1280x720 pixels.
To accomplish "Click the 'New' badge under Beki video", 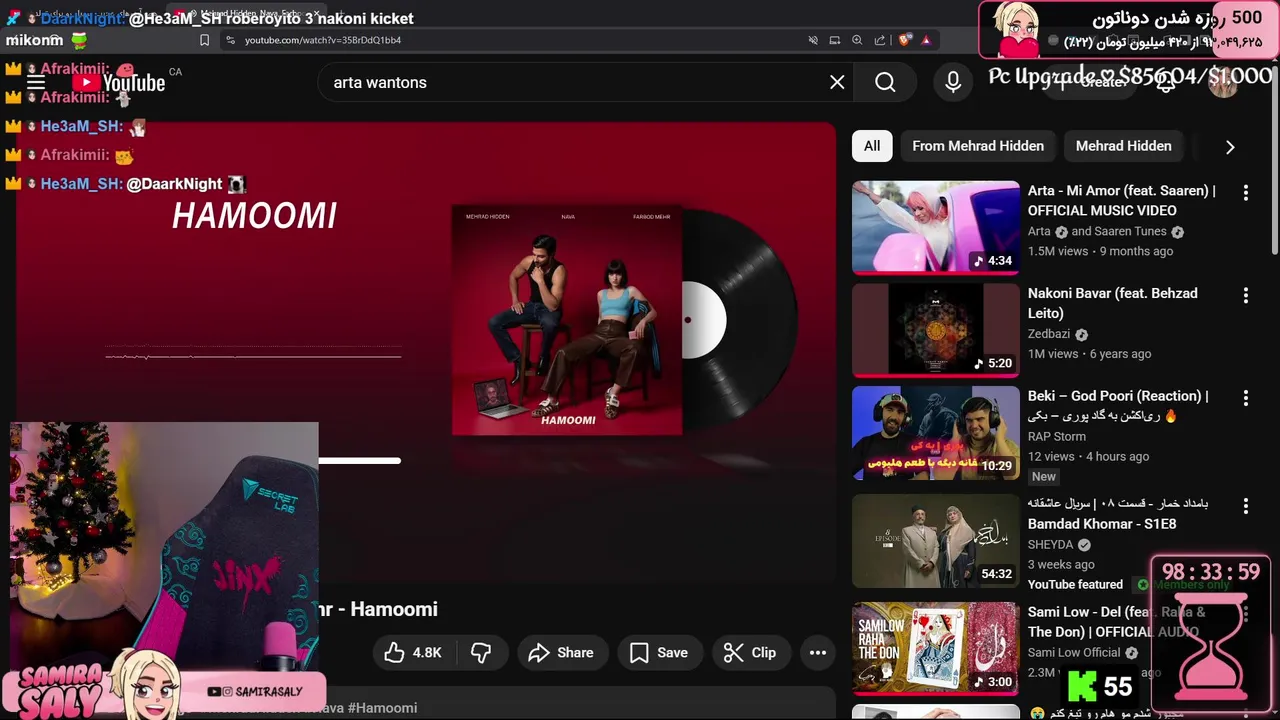I will tap(1044, 477).
